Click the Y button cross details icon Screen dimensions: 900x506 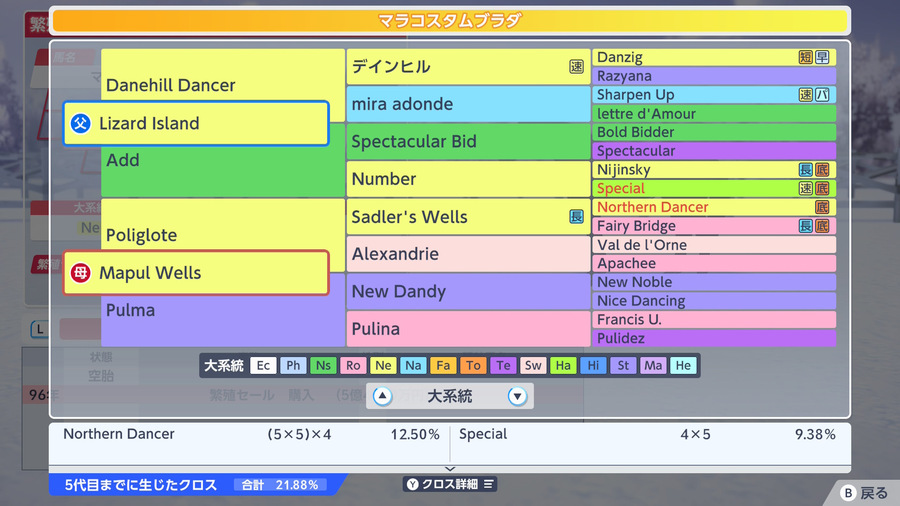413,484
